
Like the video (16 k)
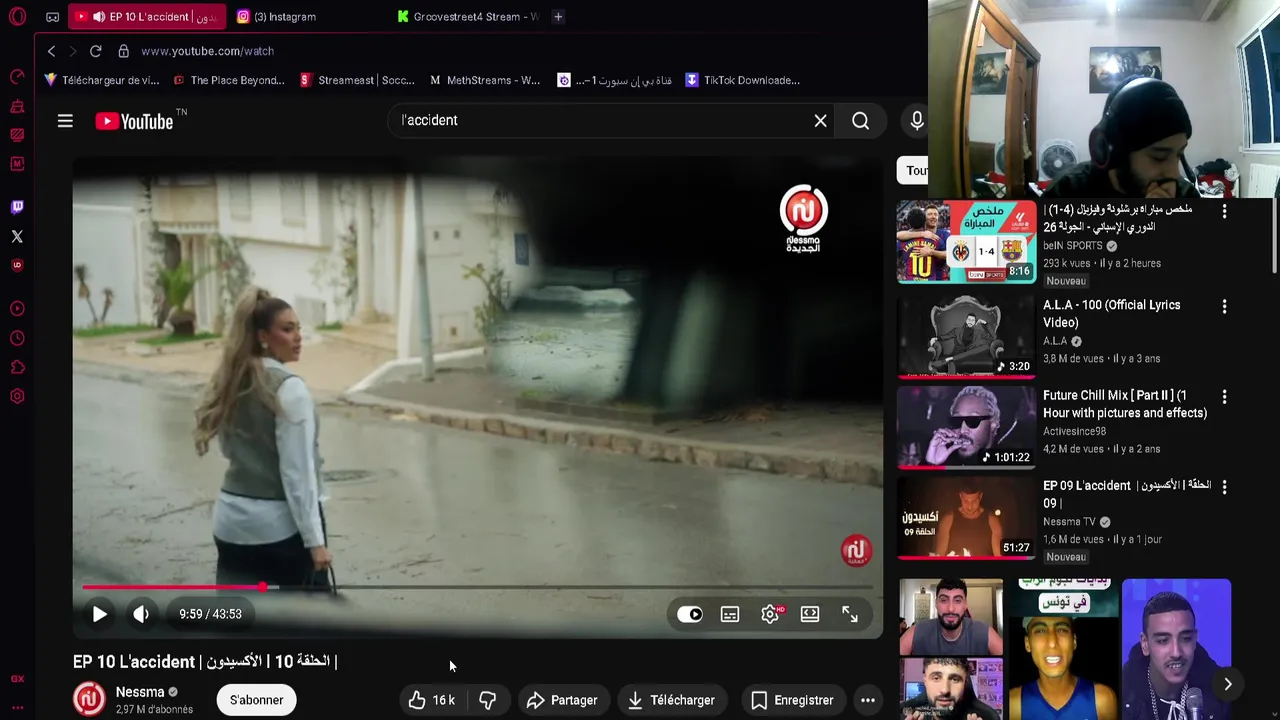[x=432, y=700]
